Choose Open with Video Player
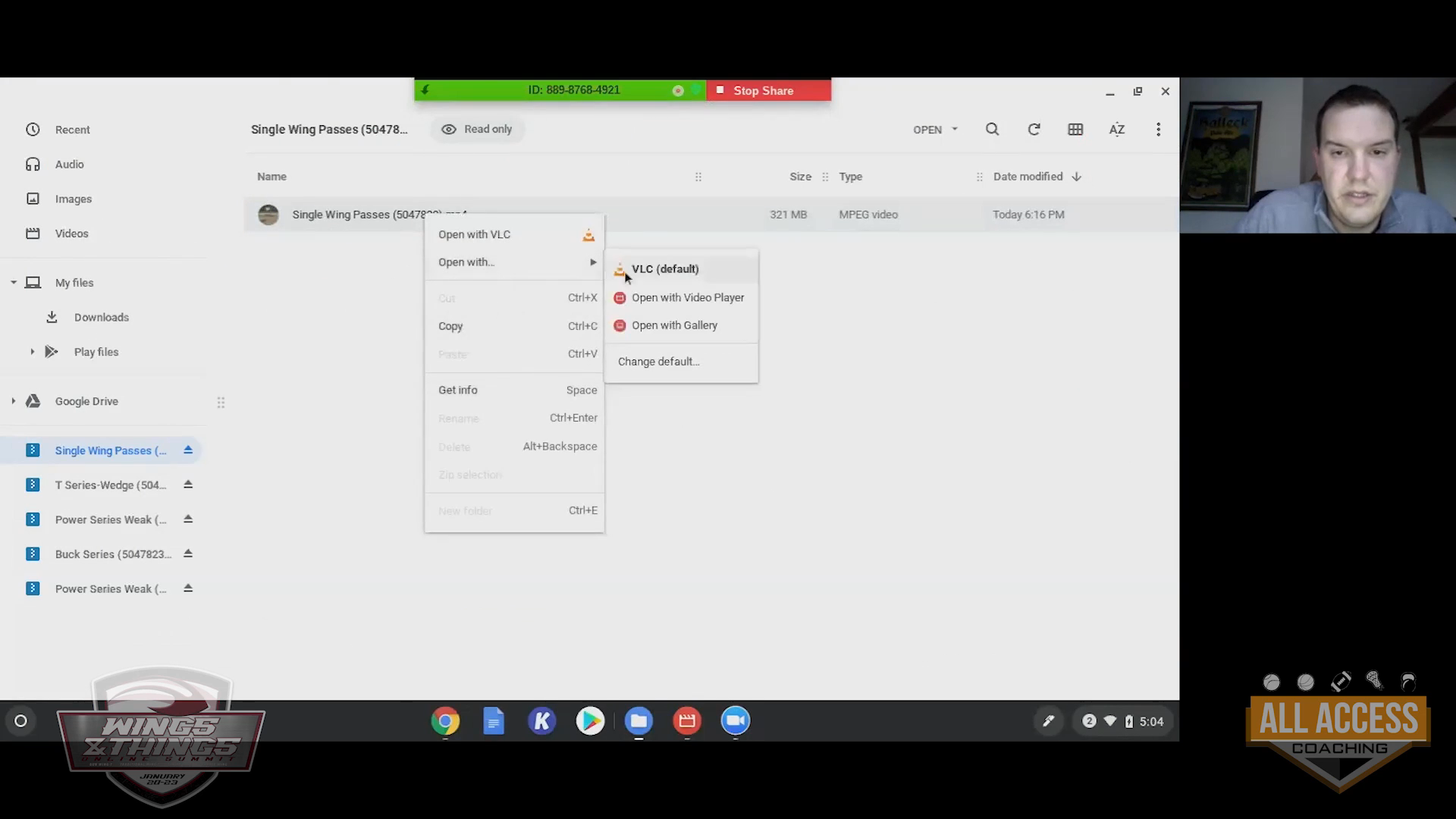The width and height of the screenshot is (1456, 819). click(687, 297)
